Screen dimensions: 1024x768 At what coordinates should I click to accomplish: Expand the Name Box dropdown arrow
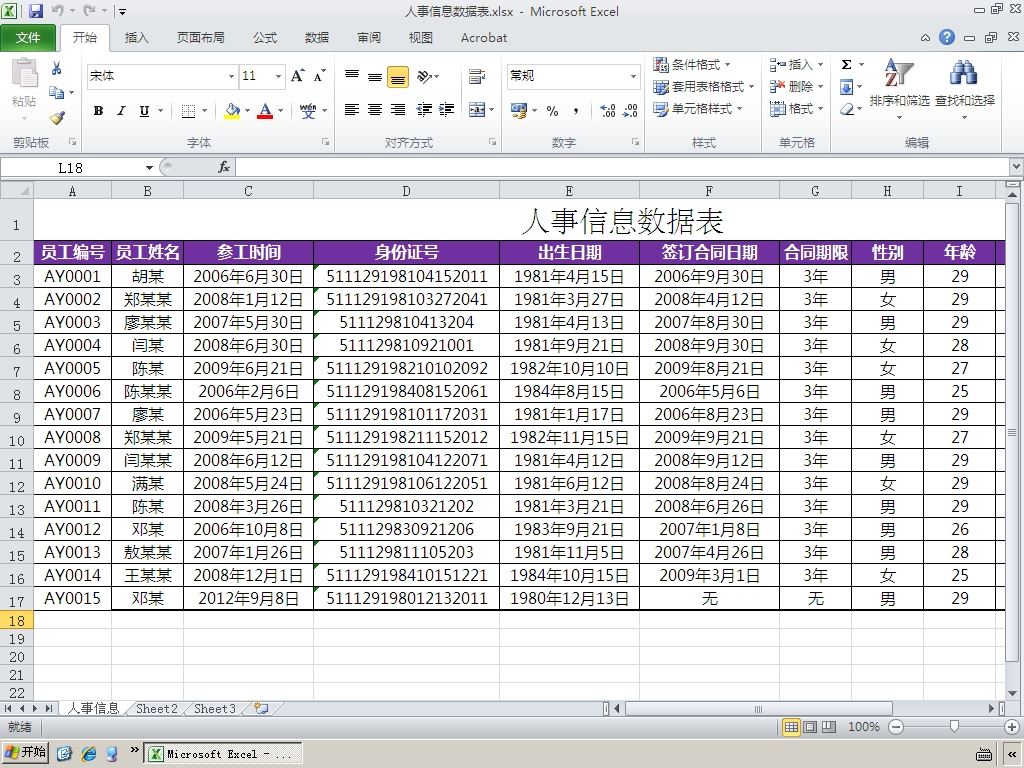pos(150,168)
